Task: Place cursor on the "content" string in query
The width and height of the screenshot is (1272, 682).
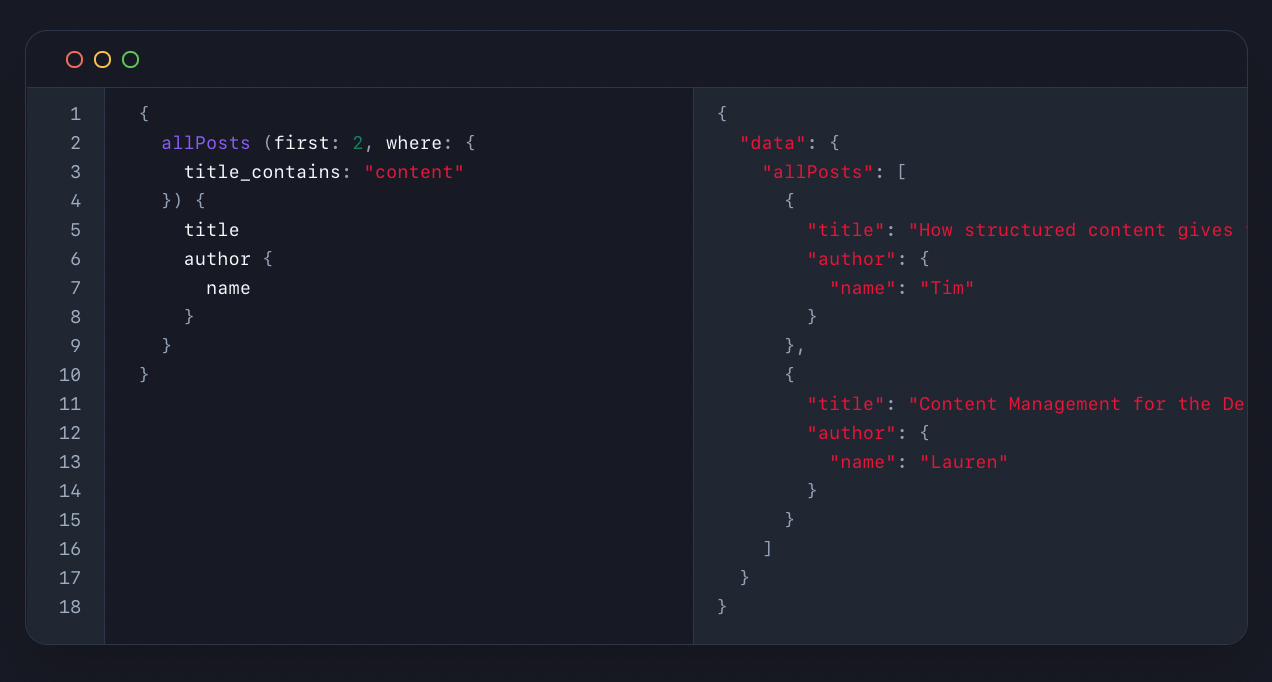Action: click(x=414, y=172)
